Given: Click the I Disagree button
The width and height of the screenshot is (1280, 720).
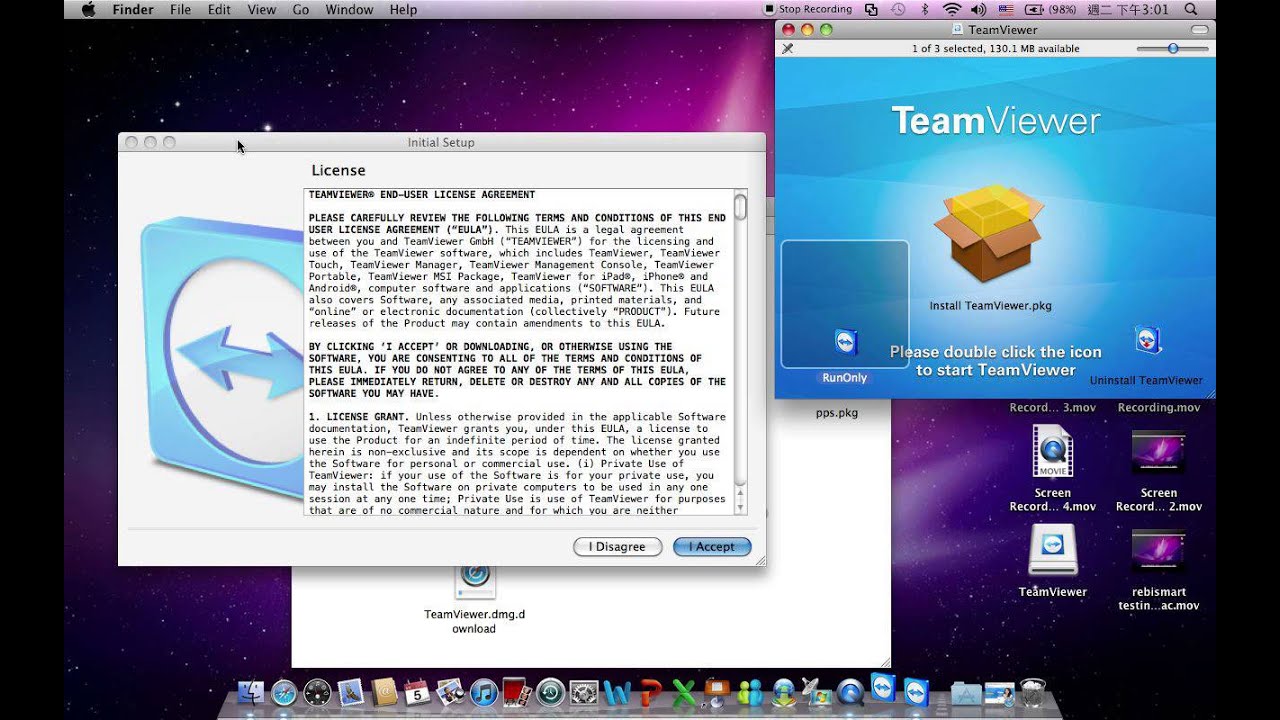Looking at the screenshot, I should (617, 547).
